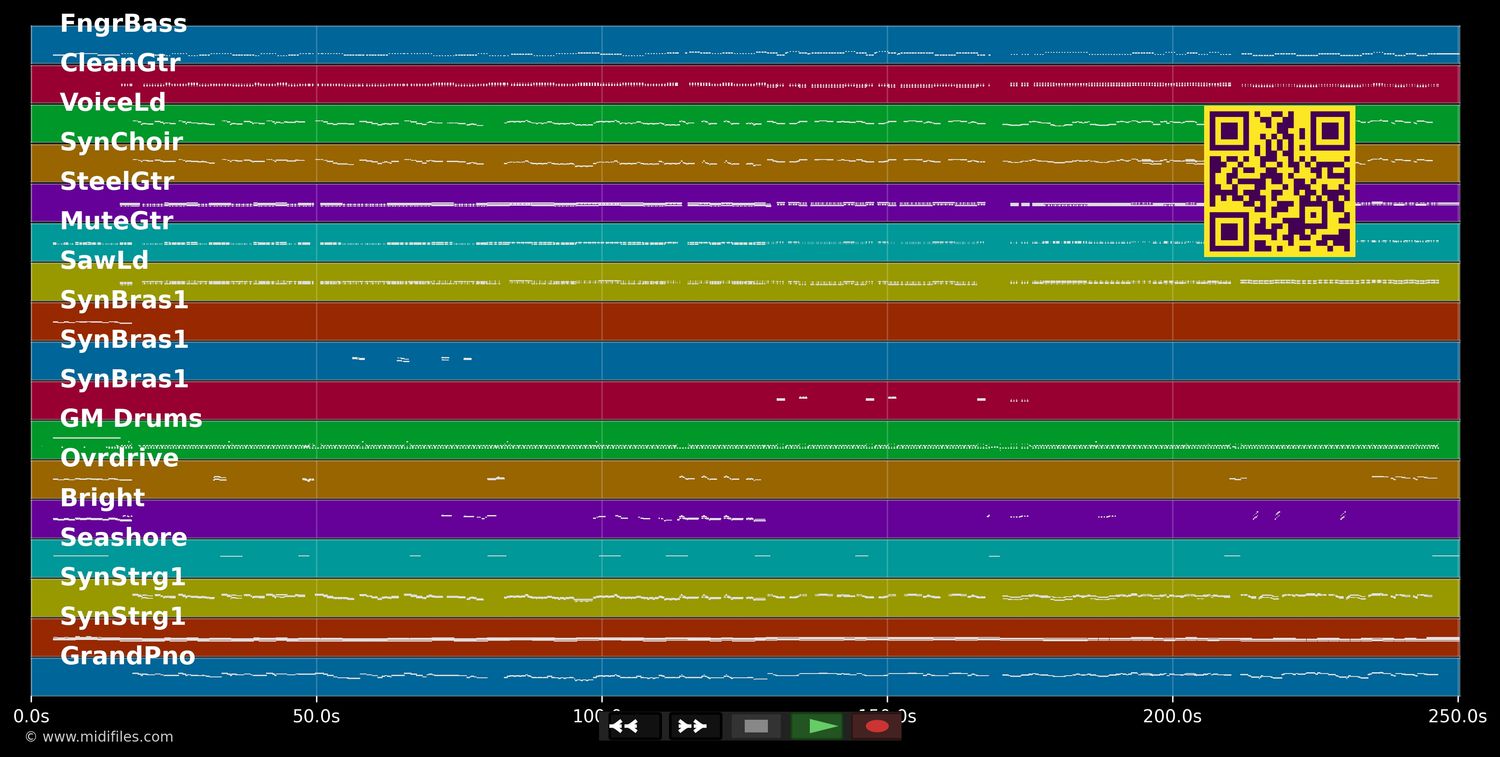Screen dimensions: 1500x757
Task: Click the MuteGtr track label
Action: tap(116, 222)
